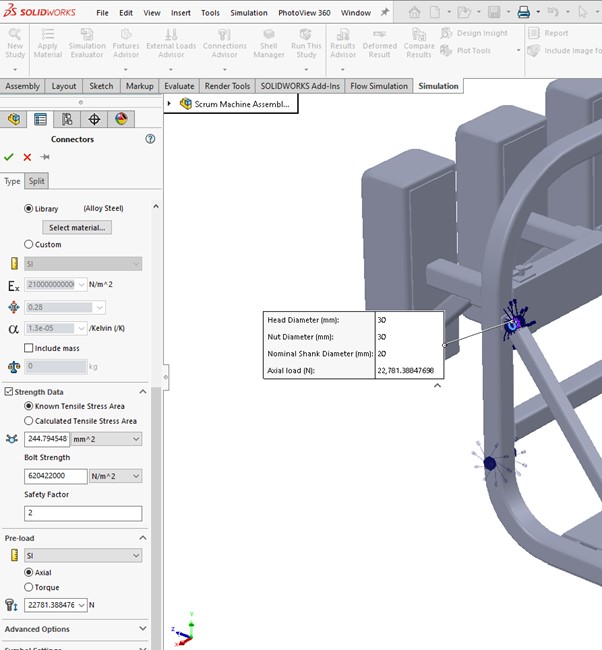Viewport: 602px width, 650px height.
Task: Open Bolt Strength unit N/m^2 dropdown
Action: coord(115,476)
